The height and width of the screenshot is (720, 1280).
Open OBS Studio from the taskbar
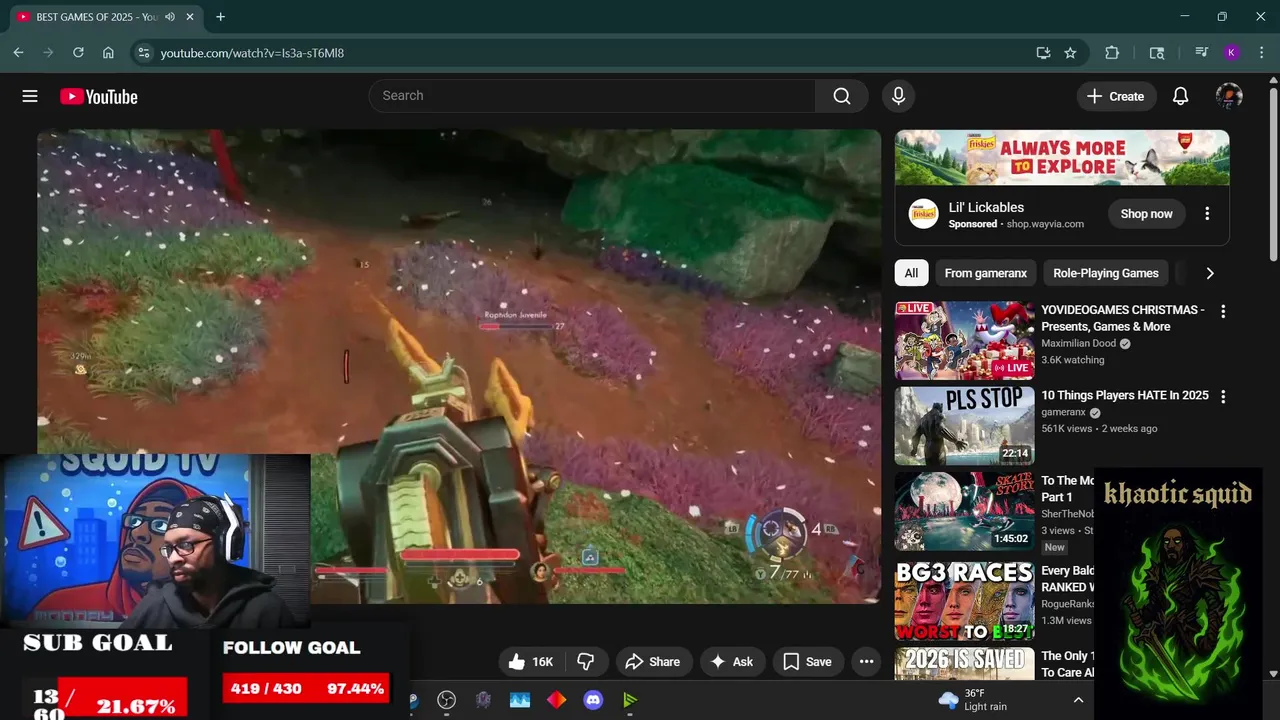click(446, 700)
